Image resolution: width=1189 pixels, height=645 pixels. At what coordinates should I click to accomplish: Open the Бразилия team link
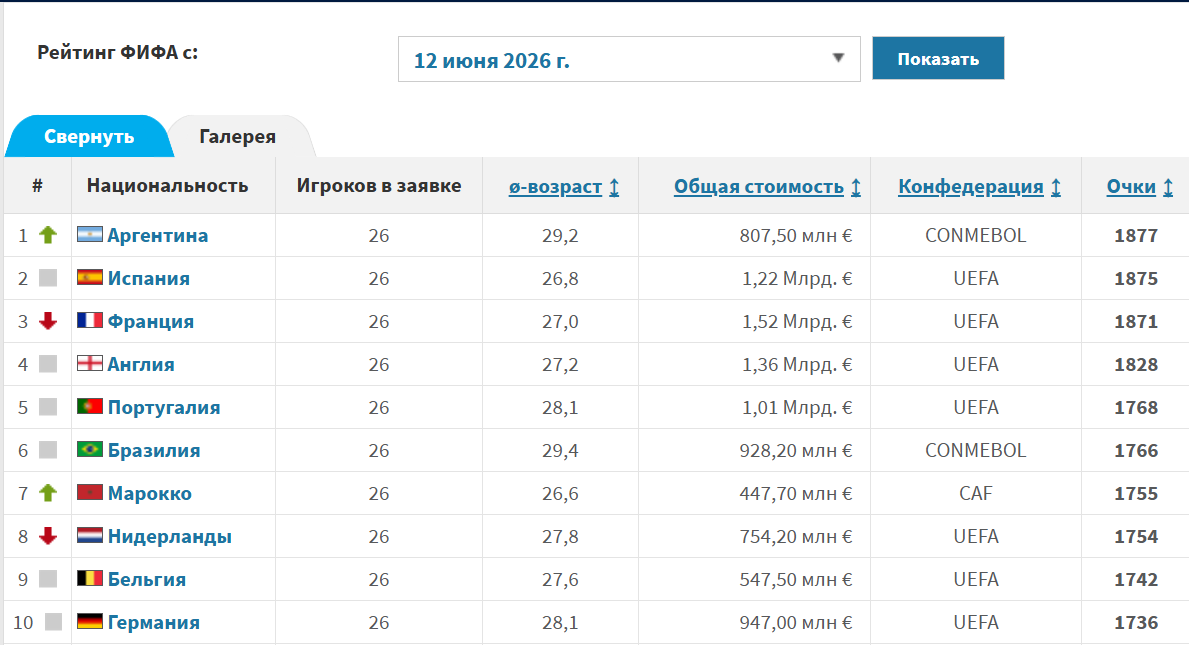[x=154, y=450]
